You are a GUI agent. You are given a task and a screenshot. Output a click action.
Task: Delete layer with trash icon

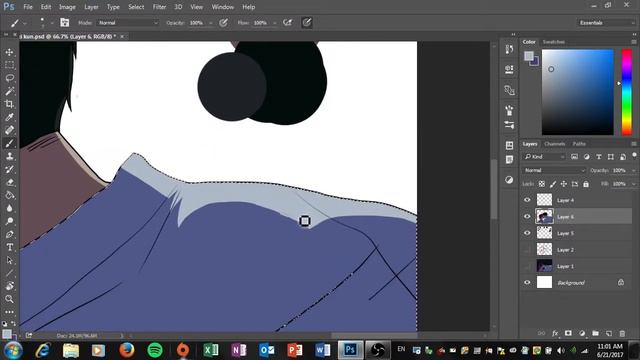(x=622, y=333)
